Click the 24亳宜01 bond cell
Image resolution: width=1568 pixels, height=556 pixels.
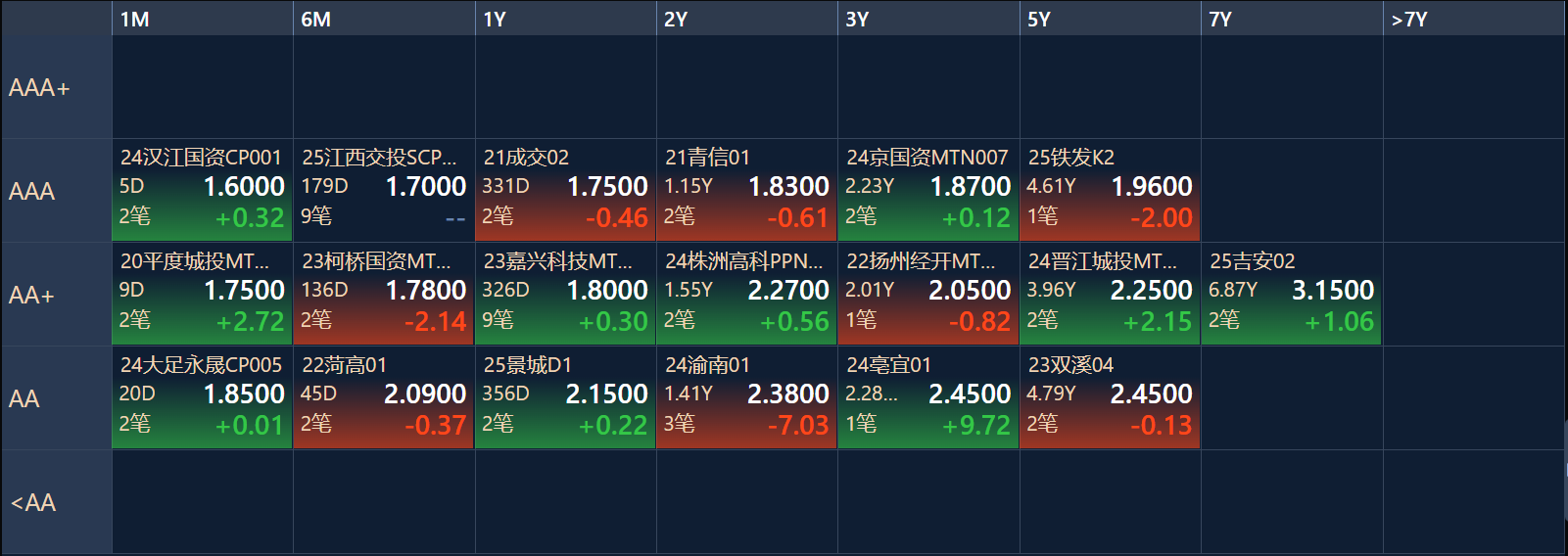(x=928, y=397)
